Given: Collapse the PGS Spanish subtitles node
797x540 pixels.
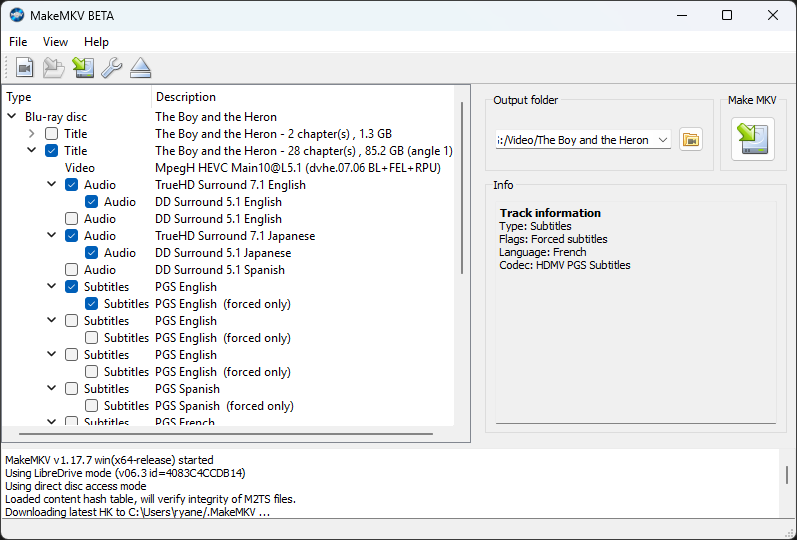Looking at the screenshot, I should point(51,388).
